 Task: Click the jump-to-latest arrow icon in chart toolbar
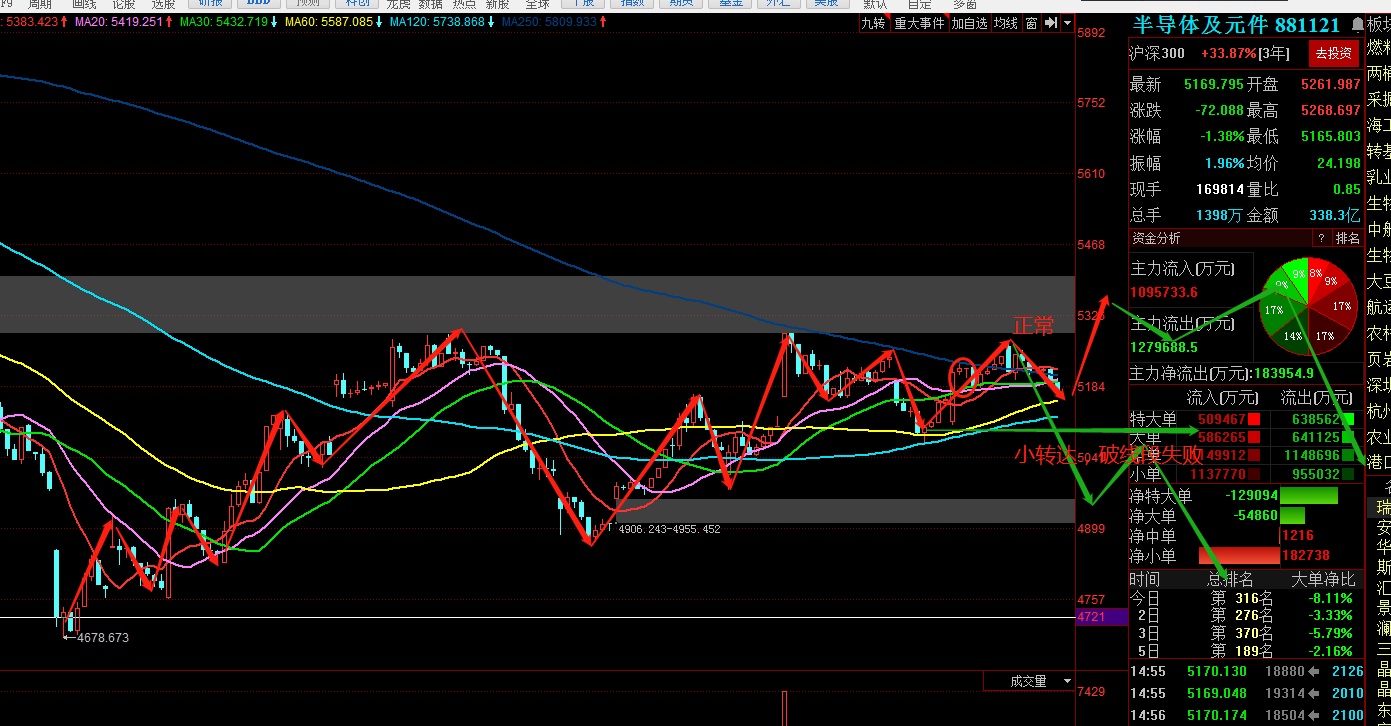[x=1049, y=23]
